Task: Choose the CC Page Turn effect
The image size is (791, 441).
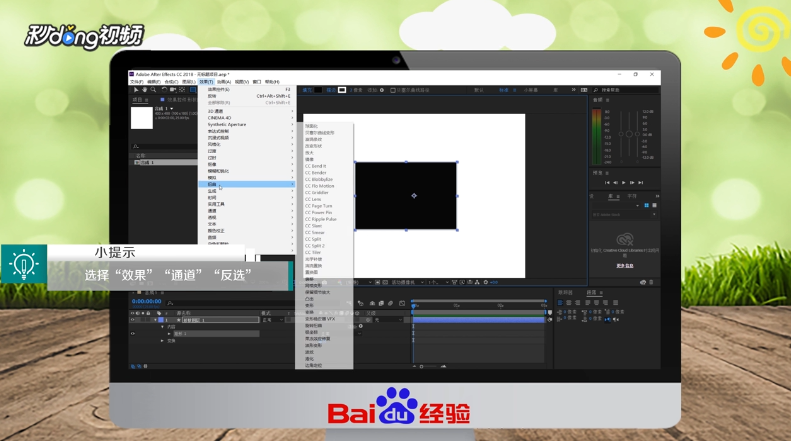Action: tap(318, 206)
